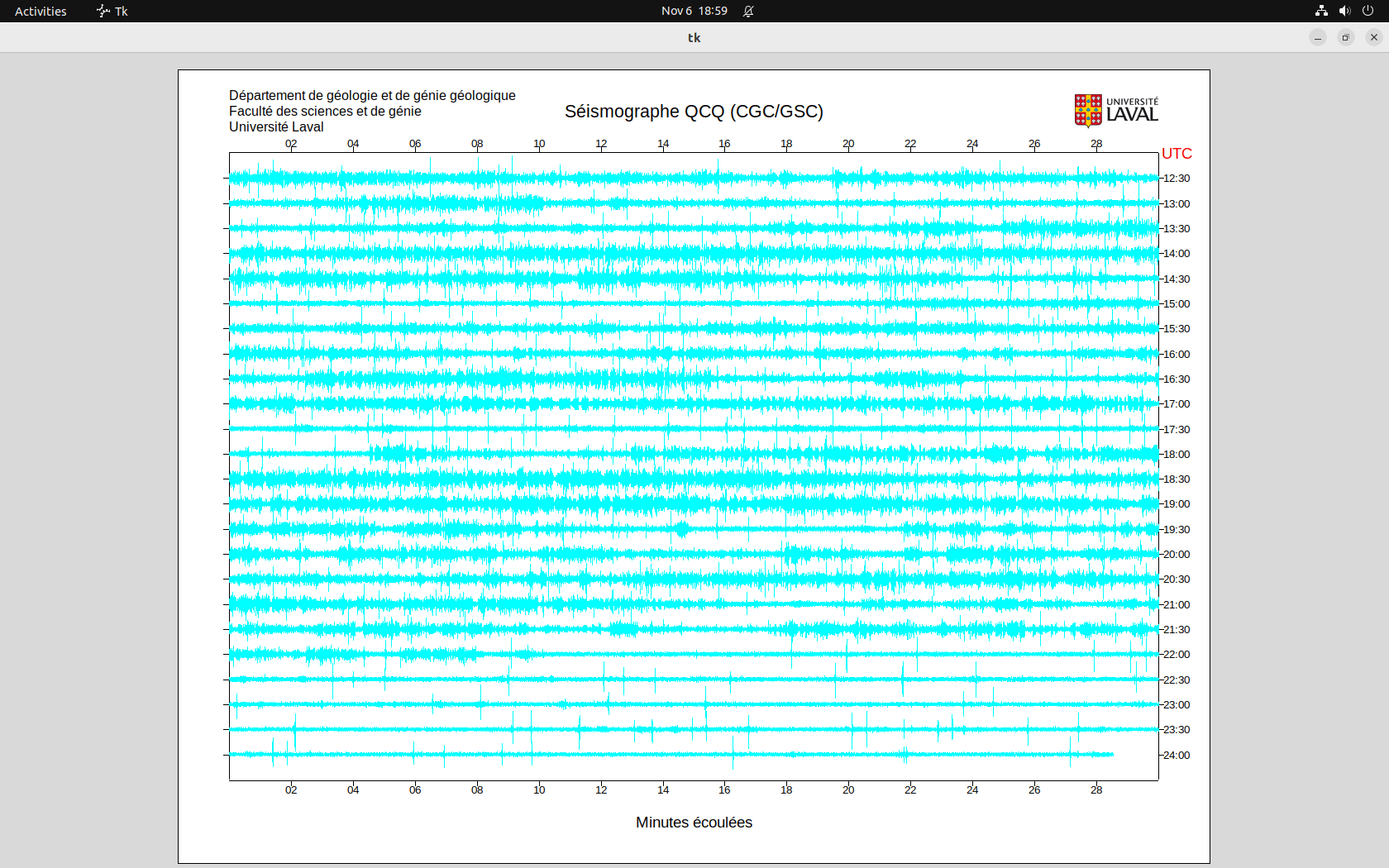Open the Nov 6 18:59 clock menu
This screenshot has height=868, width=1389.
click(694, 11)
